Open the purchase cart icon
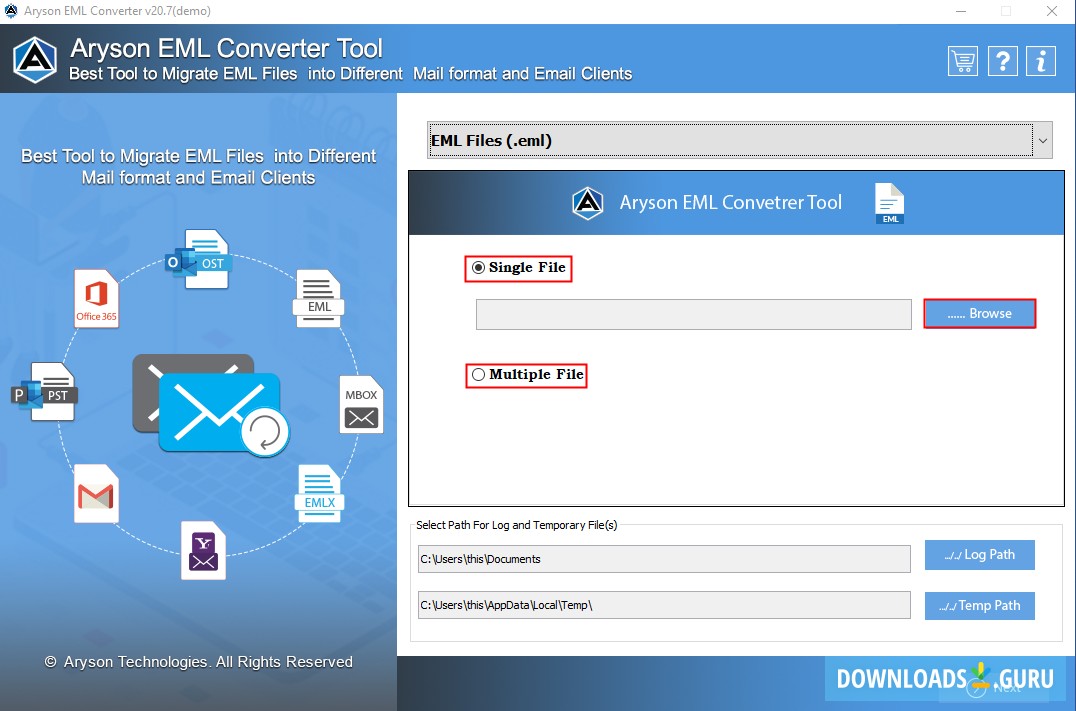This screenshot has height=711, width=1076. 962,61
